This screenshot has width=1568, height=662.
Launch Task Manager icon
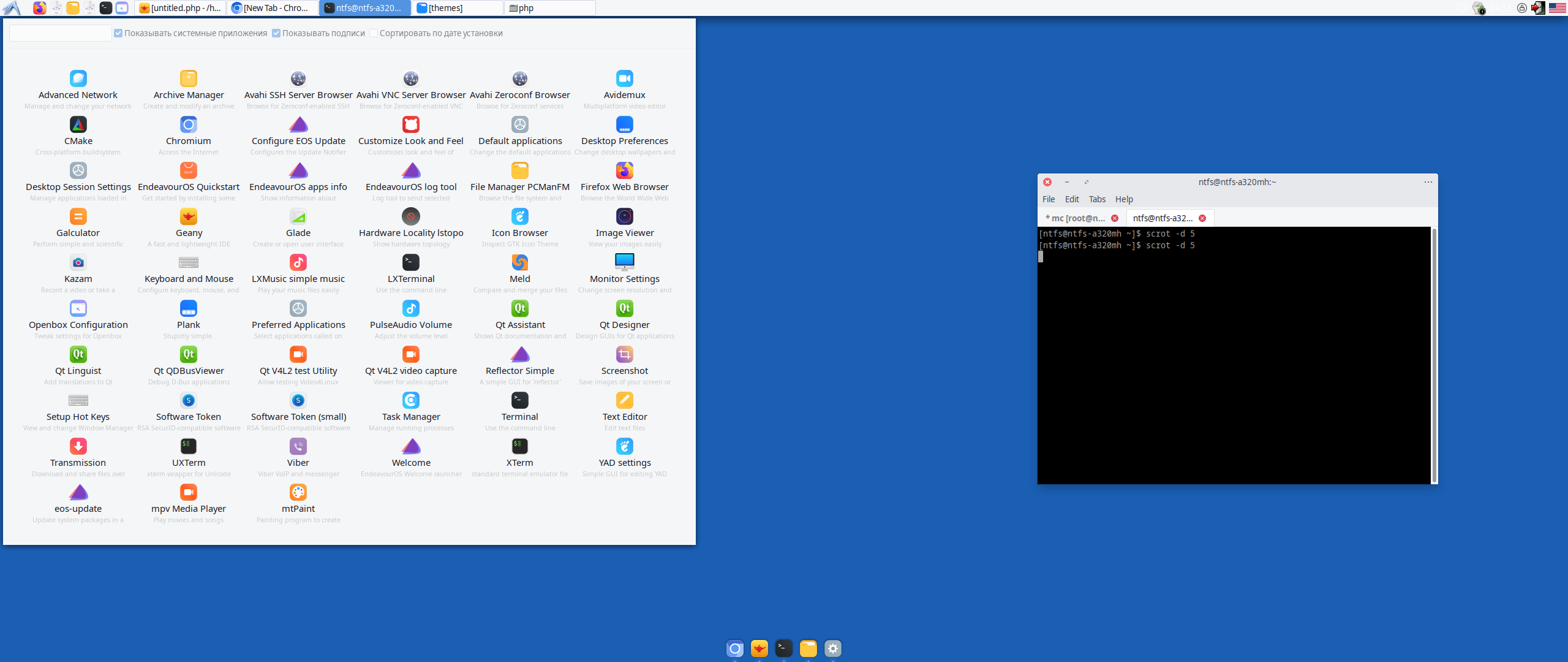point(411,400)
